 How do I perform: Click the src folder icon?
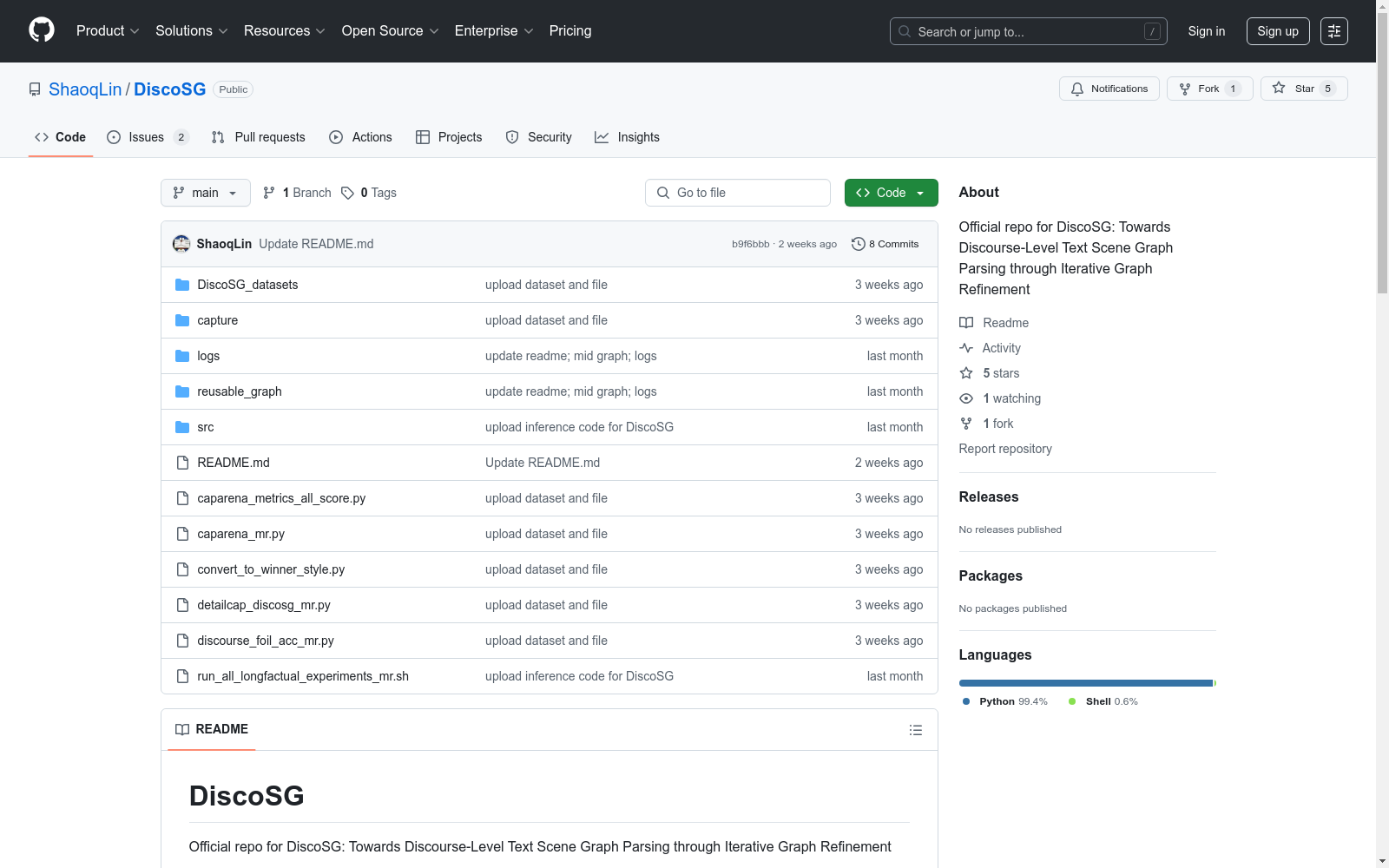pos(182,427)
